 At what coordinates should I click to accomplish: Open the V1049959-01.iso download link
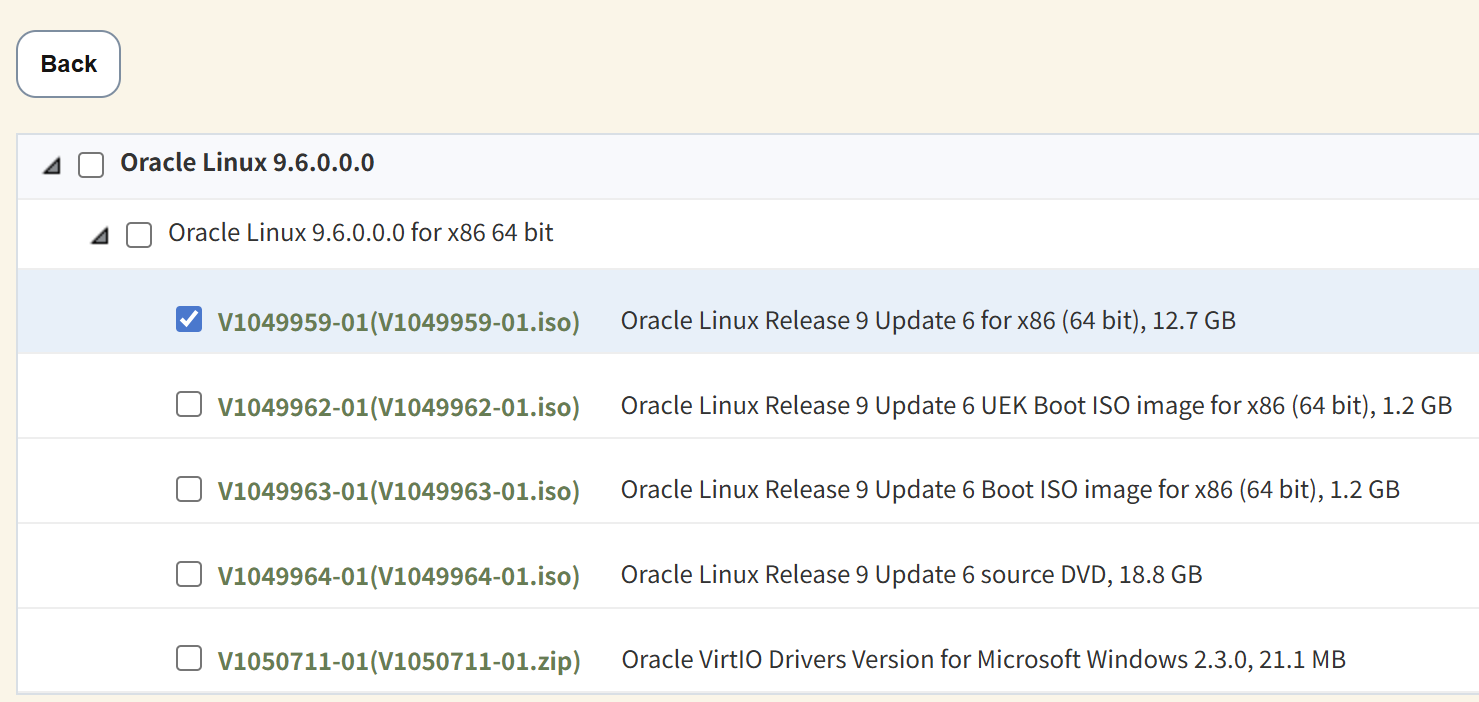click(x=398, y=321)
